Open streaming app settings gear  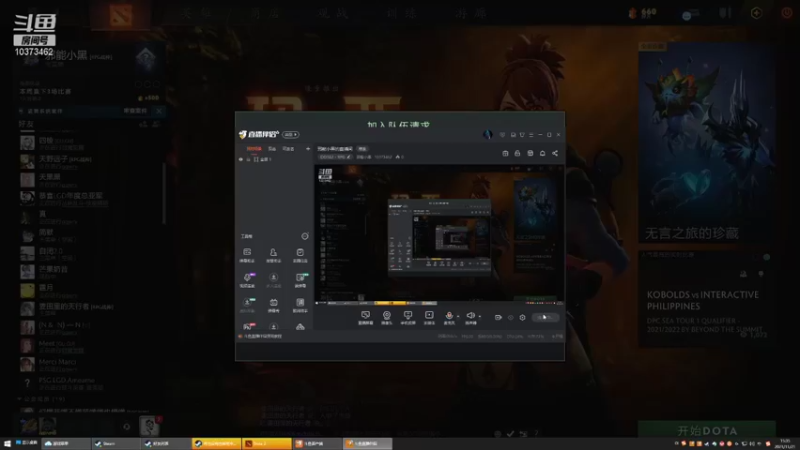coord(522,317)
